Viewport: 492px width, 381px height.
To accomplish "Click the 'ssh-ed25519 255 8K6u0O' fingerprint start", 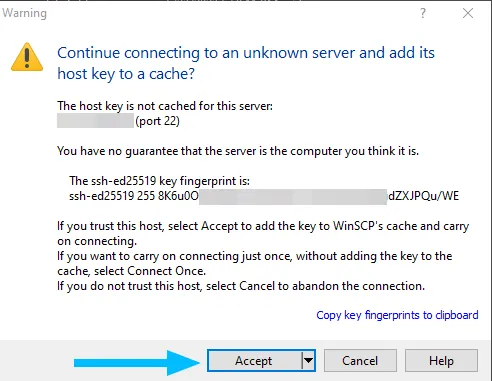I will tap(134, 196).
